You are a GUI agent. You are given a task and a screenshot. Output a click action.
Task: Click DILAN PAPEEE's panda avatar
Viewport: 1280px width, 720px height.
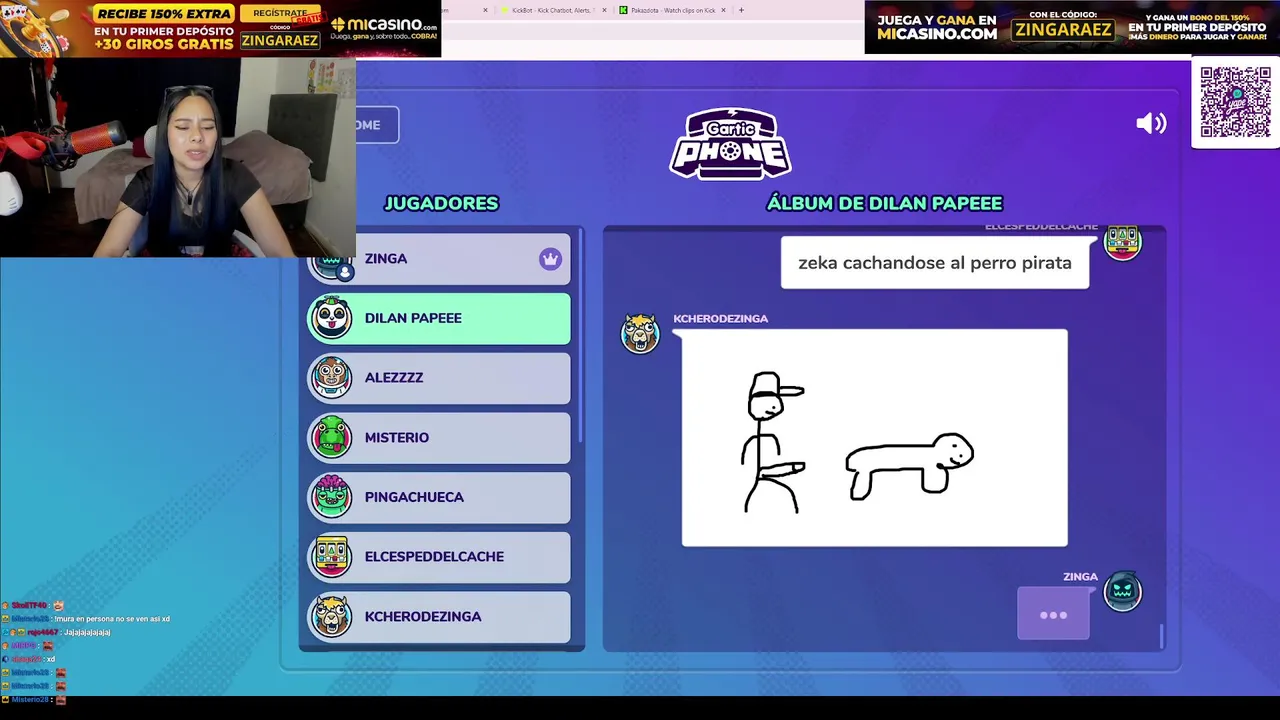point(331,318)
